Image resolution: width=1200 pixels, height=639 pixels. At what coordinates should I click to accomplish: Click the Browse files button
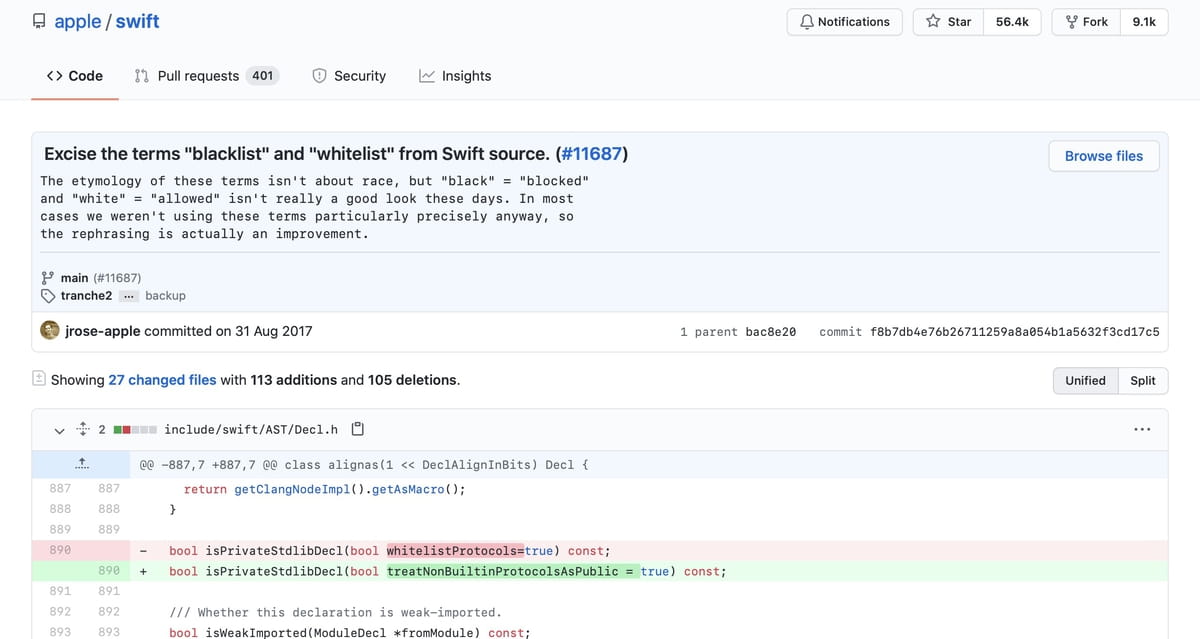1104,156
